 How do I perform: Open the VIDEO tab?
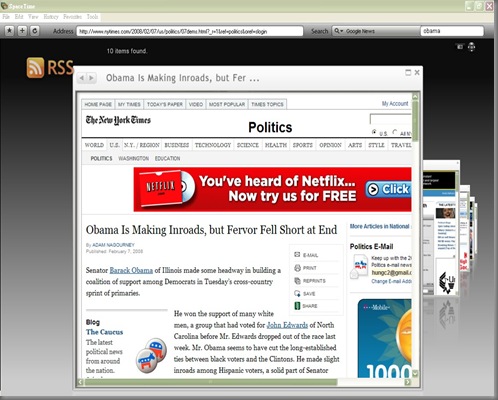pos(196,104)
